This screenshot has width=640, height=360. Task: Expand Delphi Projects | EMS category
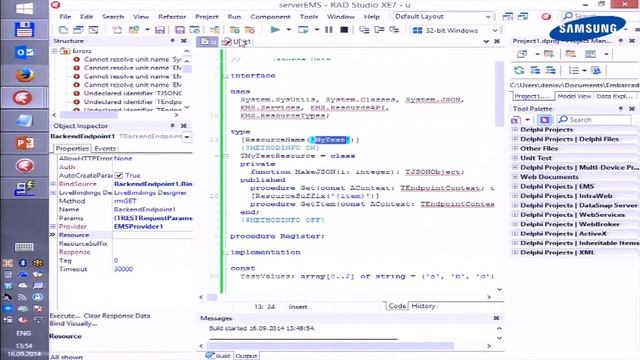pos(515,186)
